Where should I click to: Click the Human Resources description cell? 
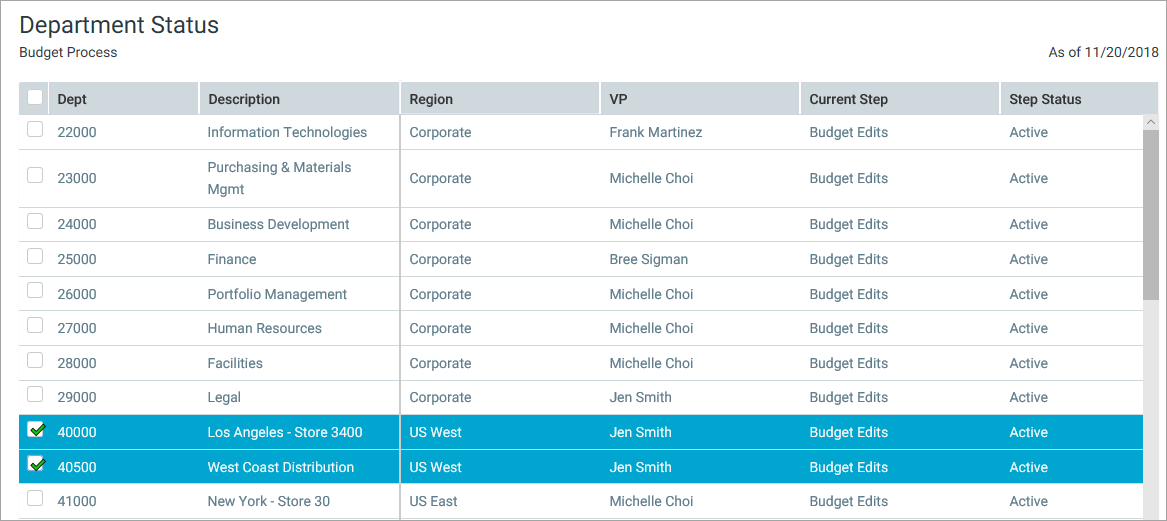(264, 328)
